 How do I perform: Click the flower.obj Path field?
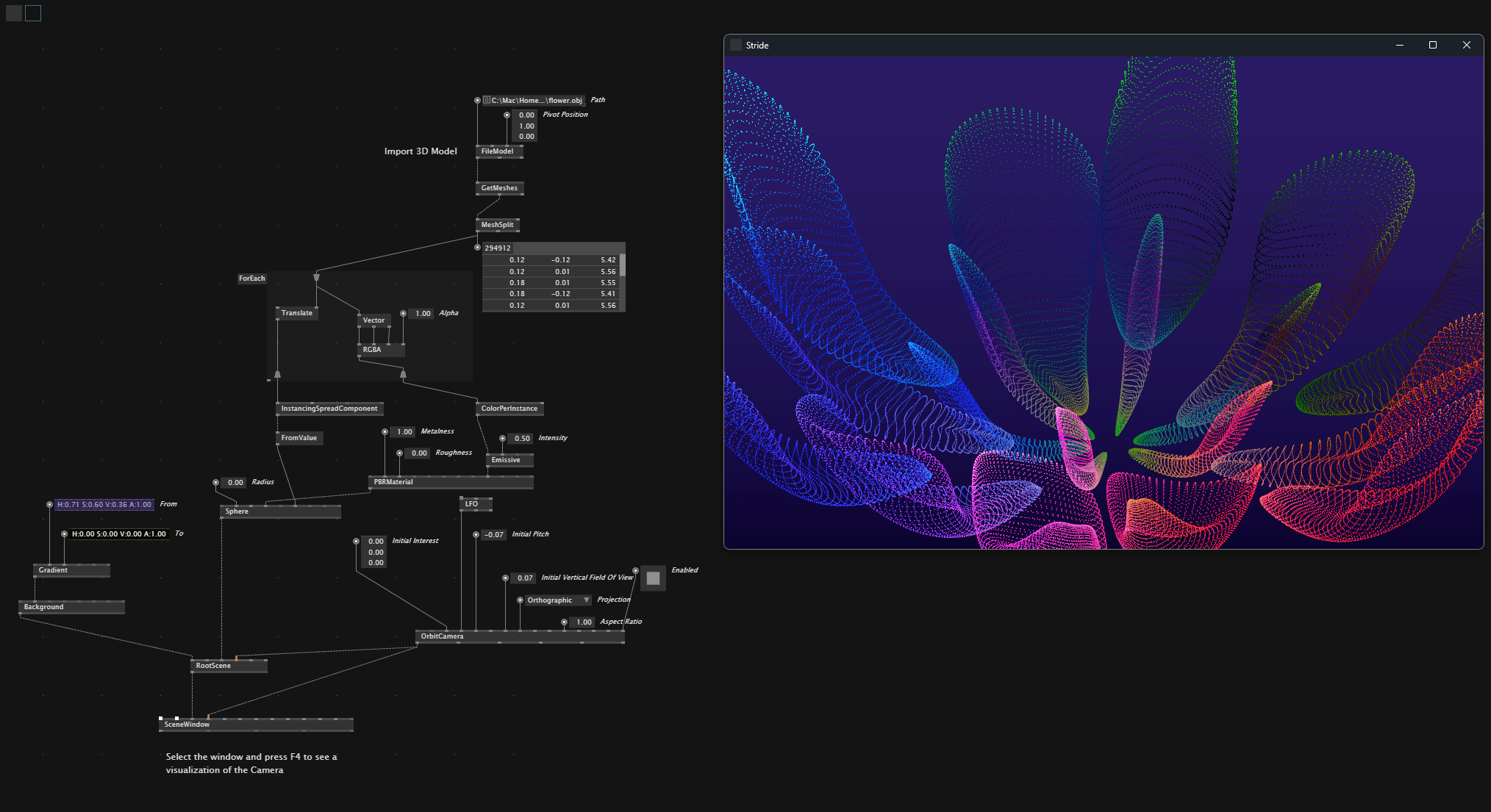(536, 101)
